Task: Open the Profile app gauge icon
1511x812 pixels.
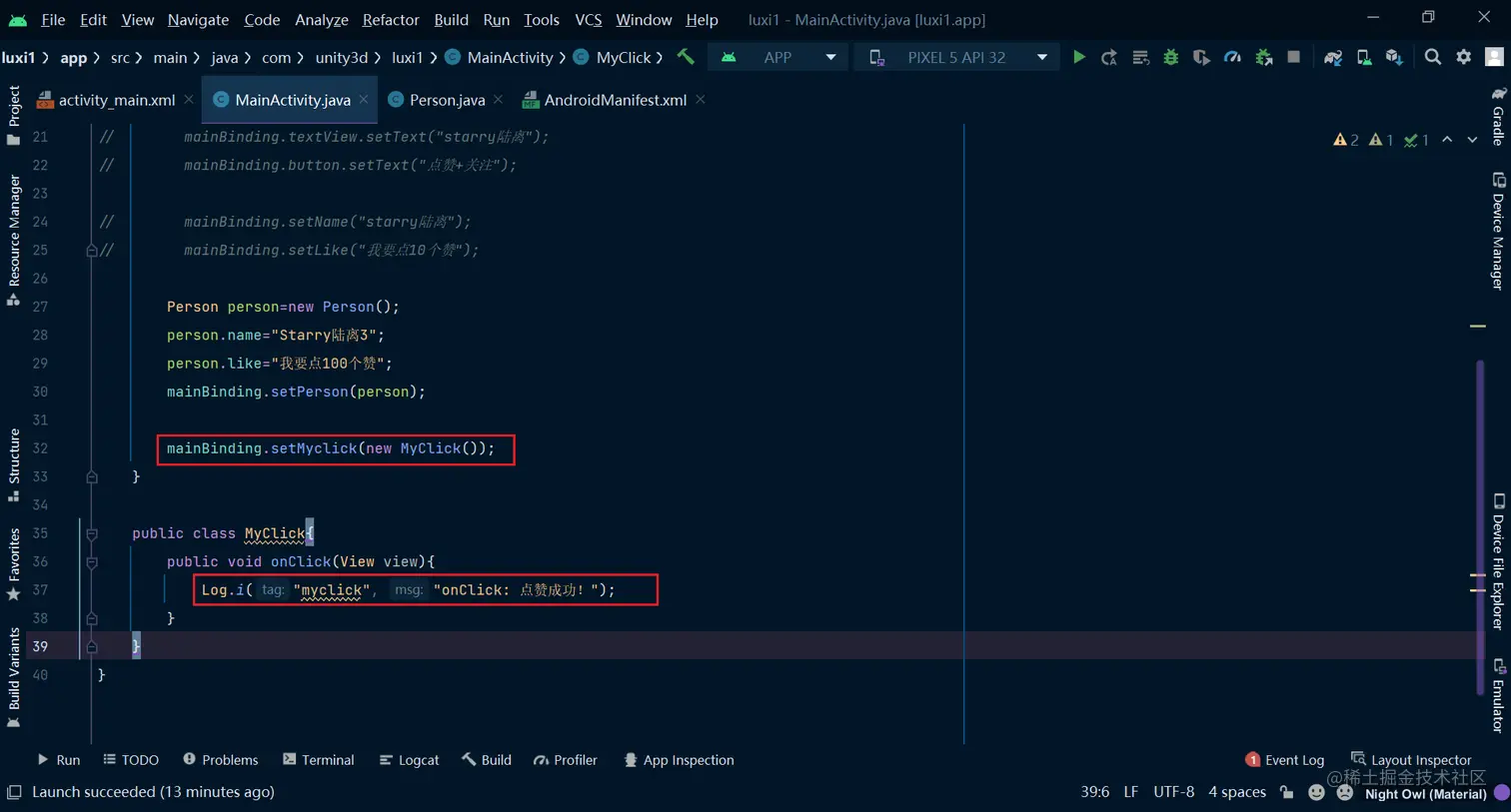Action: (x=1232, y=58)
